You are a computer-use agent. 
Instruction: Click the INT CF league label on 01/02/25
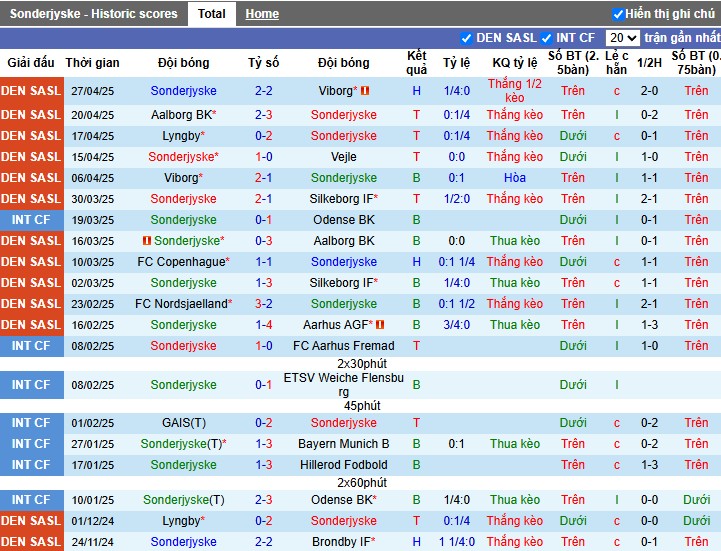click(31, 423)
